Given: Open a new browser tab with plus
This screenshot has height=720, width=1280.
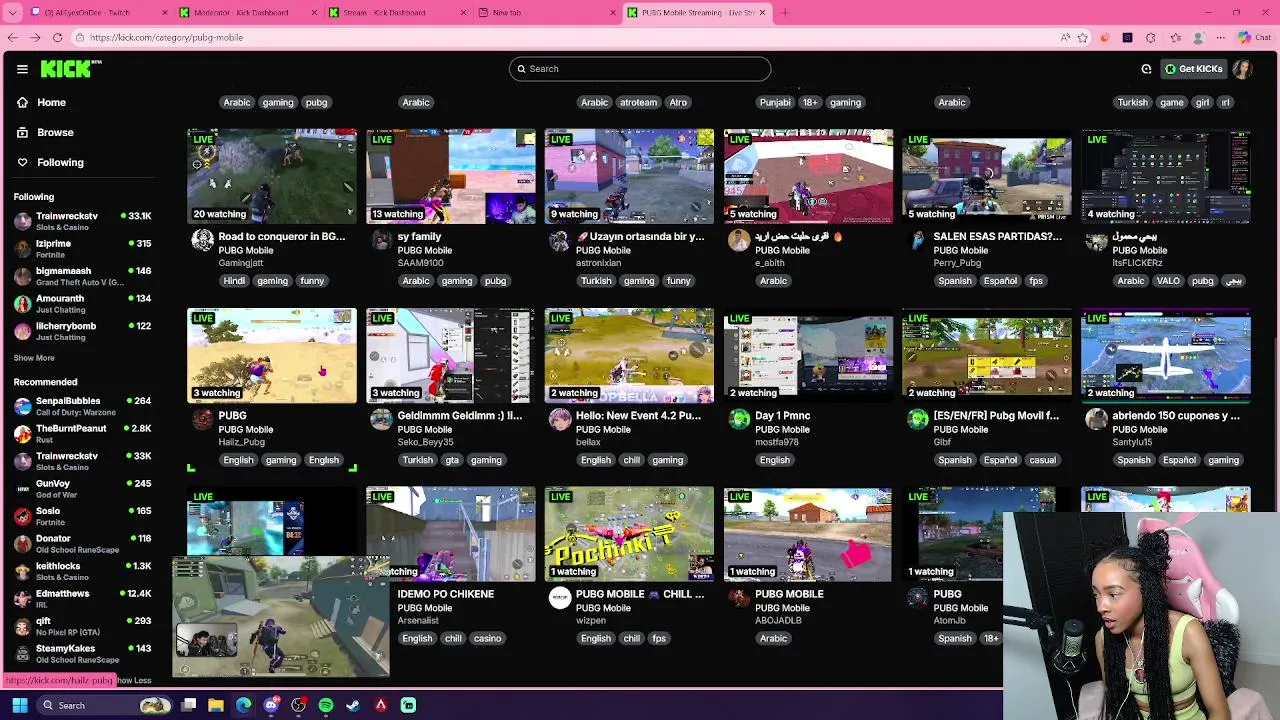Looking at the screenshot, I should coord(785,12).
